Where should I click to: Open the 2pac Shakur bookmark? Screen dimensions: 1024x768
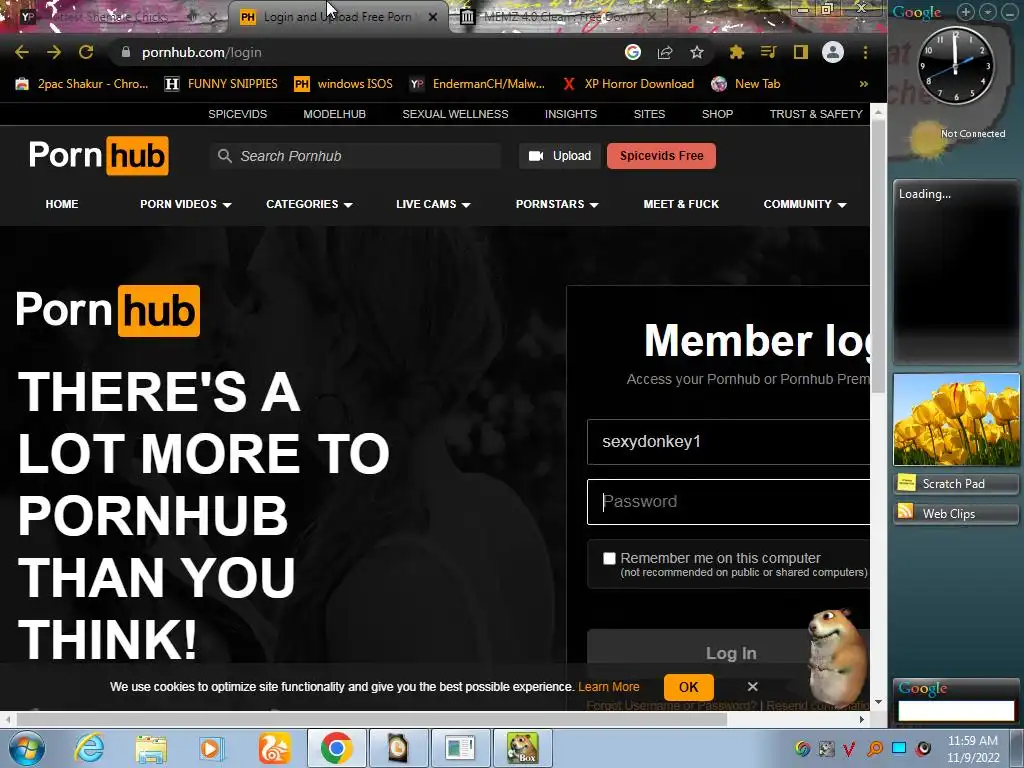click(x=82, y=84)
